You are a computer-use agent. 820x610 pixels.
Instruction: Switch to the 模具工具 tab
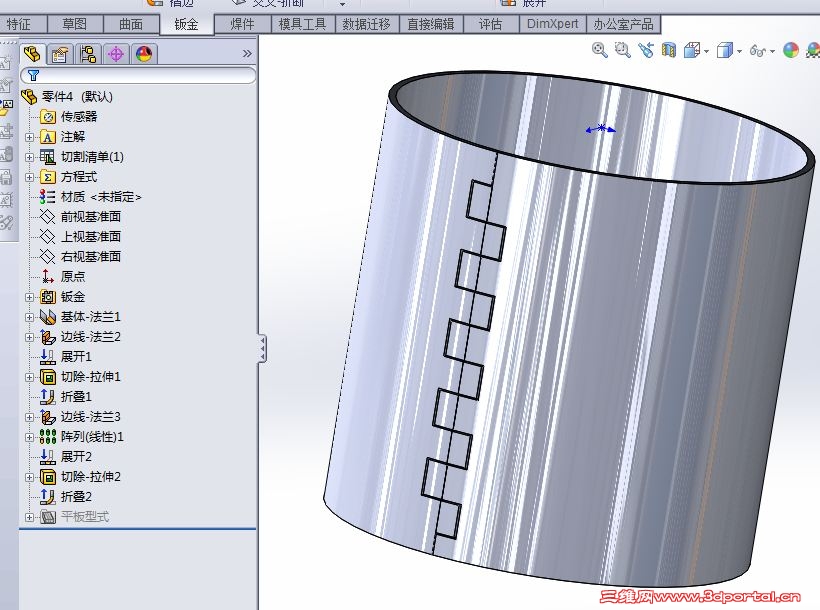303,24
